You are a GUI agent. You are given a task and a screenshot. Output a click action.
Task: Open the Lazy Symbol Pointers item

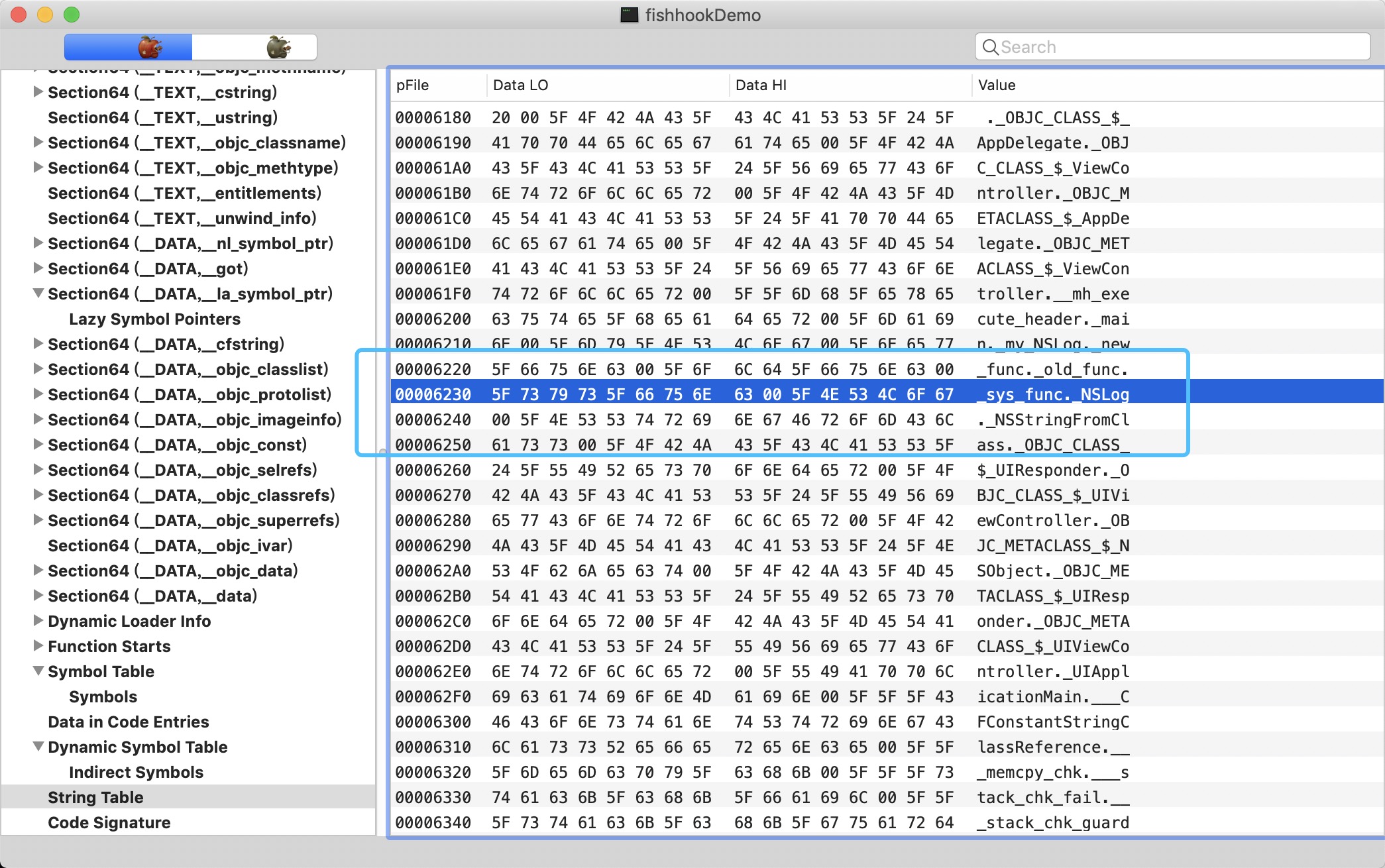[154, 319]
